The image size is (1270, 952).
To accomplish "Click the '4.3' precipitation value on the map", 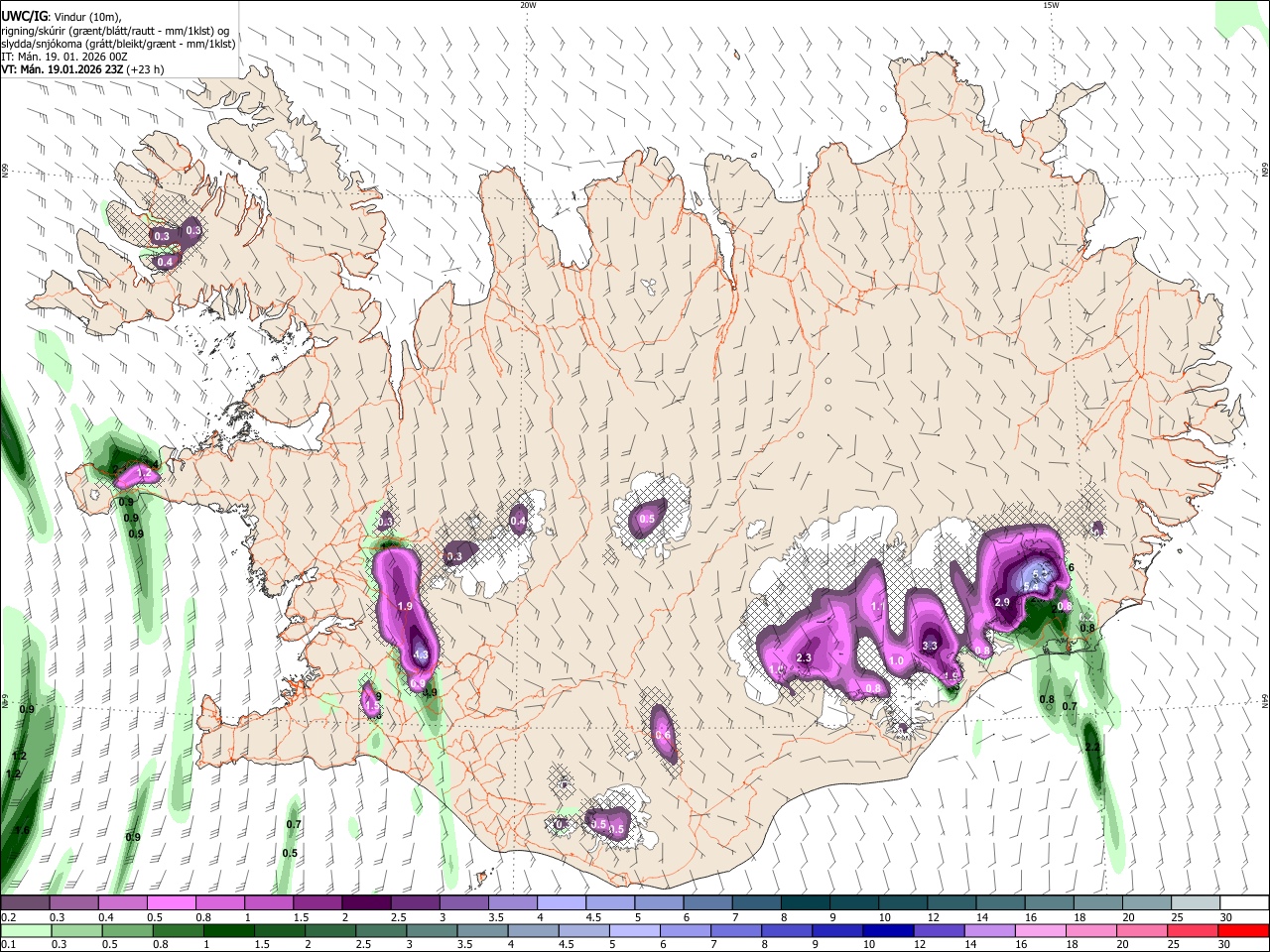I will [x=420, y=654].
